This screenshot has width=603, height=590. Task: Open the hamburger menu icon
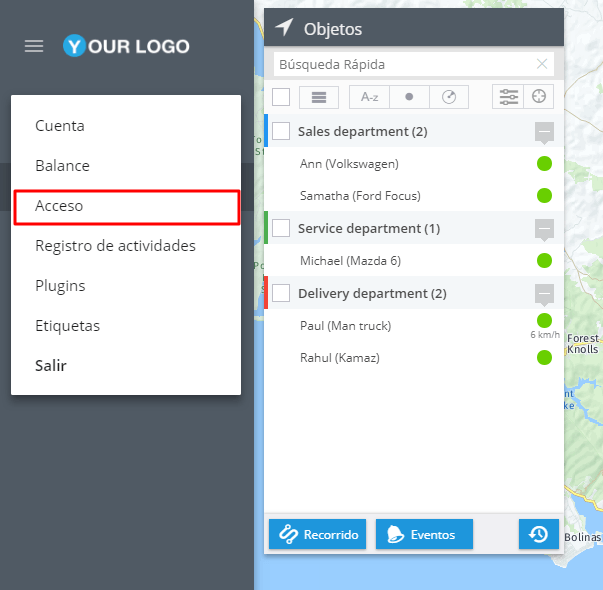pos(34,46)
